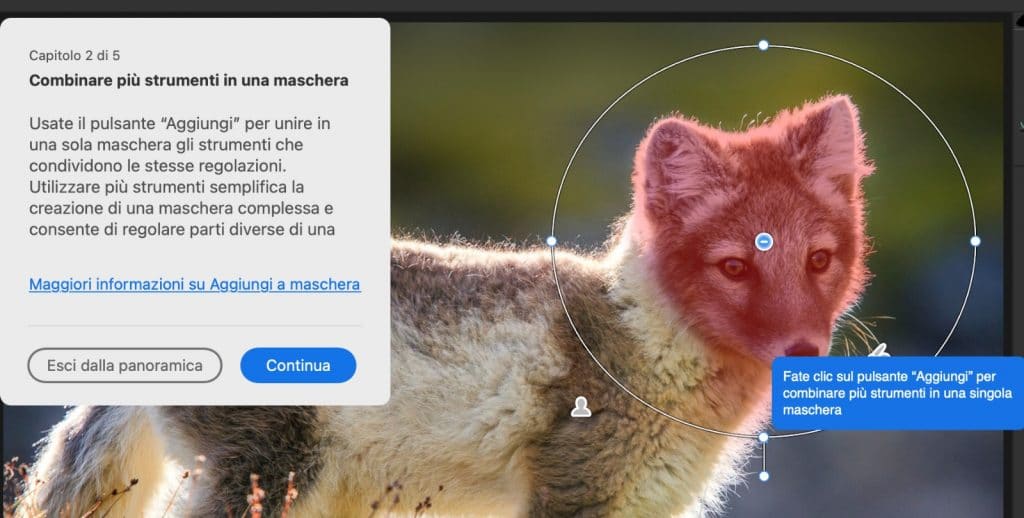This screenshot has width=1024, height=518.
Task: Click the 'Capitolo 2 di 5' text
Action: click(x=74, y=56)
